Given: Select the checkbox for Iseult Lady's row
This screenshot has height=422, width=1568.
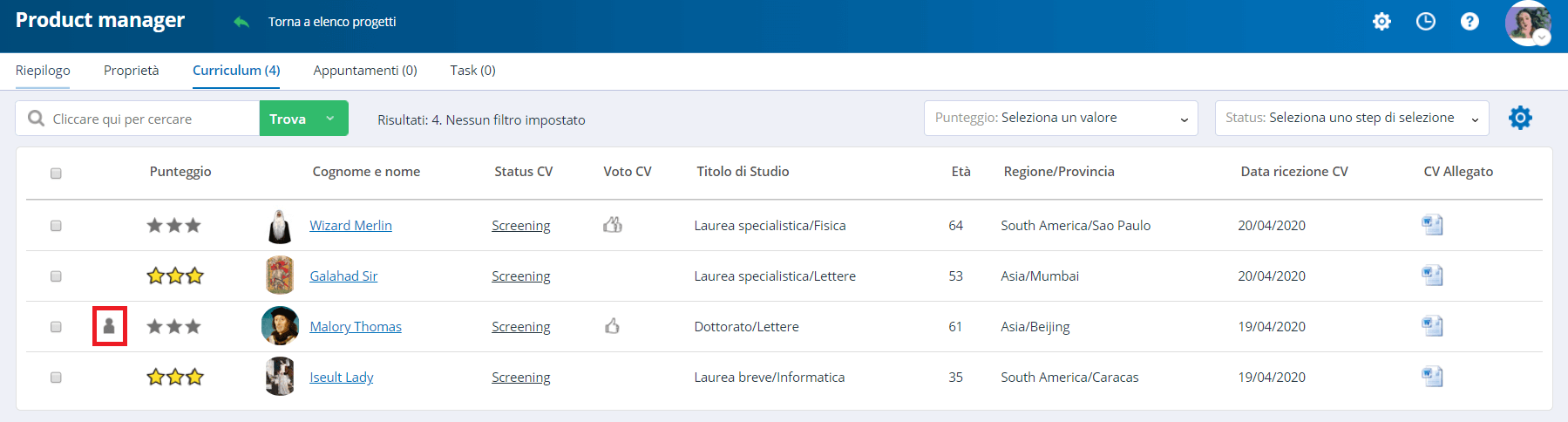Looking at the screenshot, I should point(56,378).
